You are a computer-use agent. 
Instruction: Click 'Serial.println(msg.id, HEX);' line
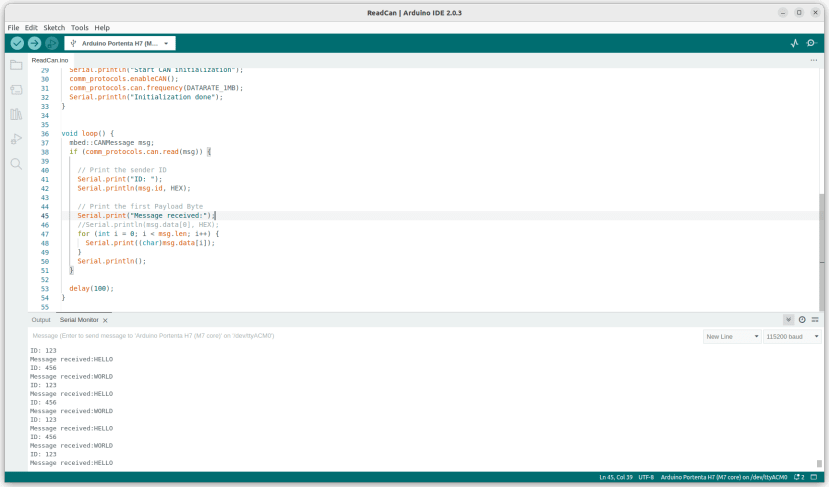(x=134, y=188)
